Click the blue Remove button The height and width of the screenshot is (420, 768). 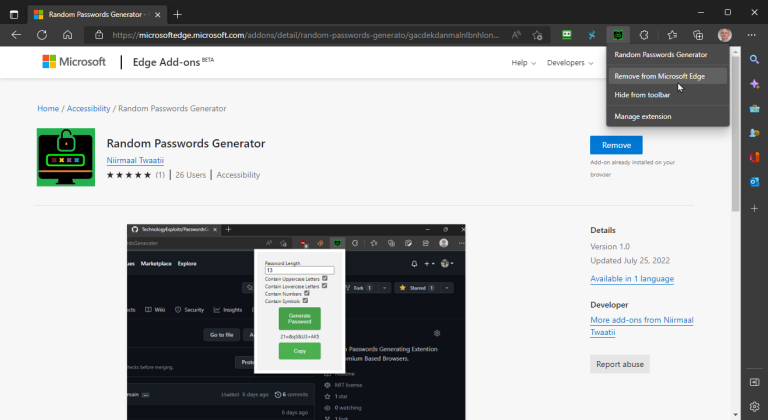coord(616,145)
